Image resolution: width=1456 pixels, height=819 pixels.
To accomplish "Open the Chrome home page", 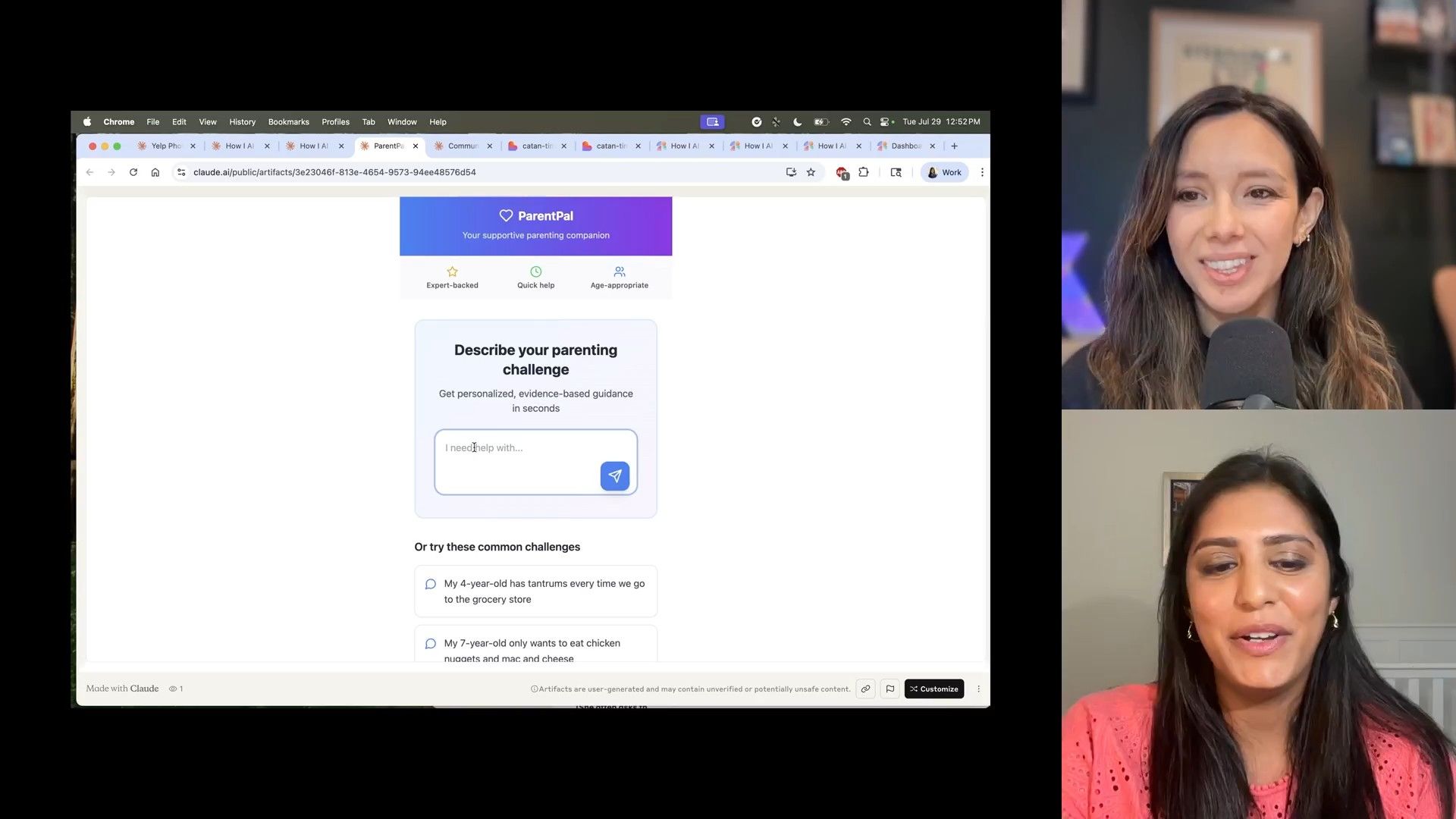I will tap(155, 172).
